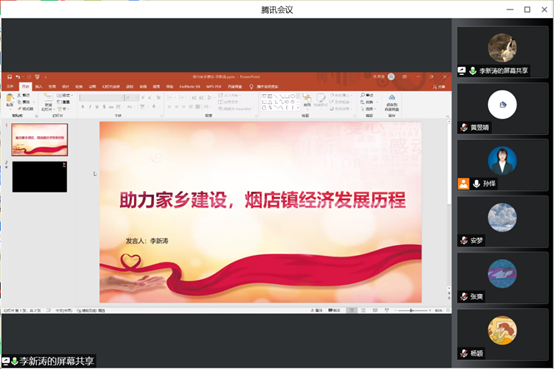Viewport: 554px width, 369px height.
Task: Click the Share button in PowerPoint ribbon
Action: 439,87
